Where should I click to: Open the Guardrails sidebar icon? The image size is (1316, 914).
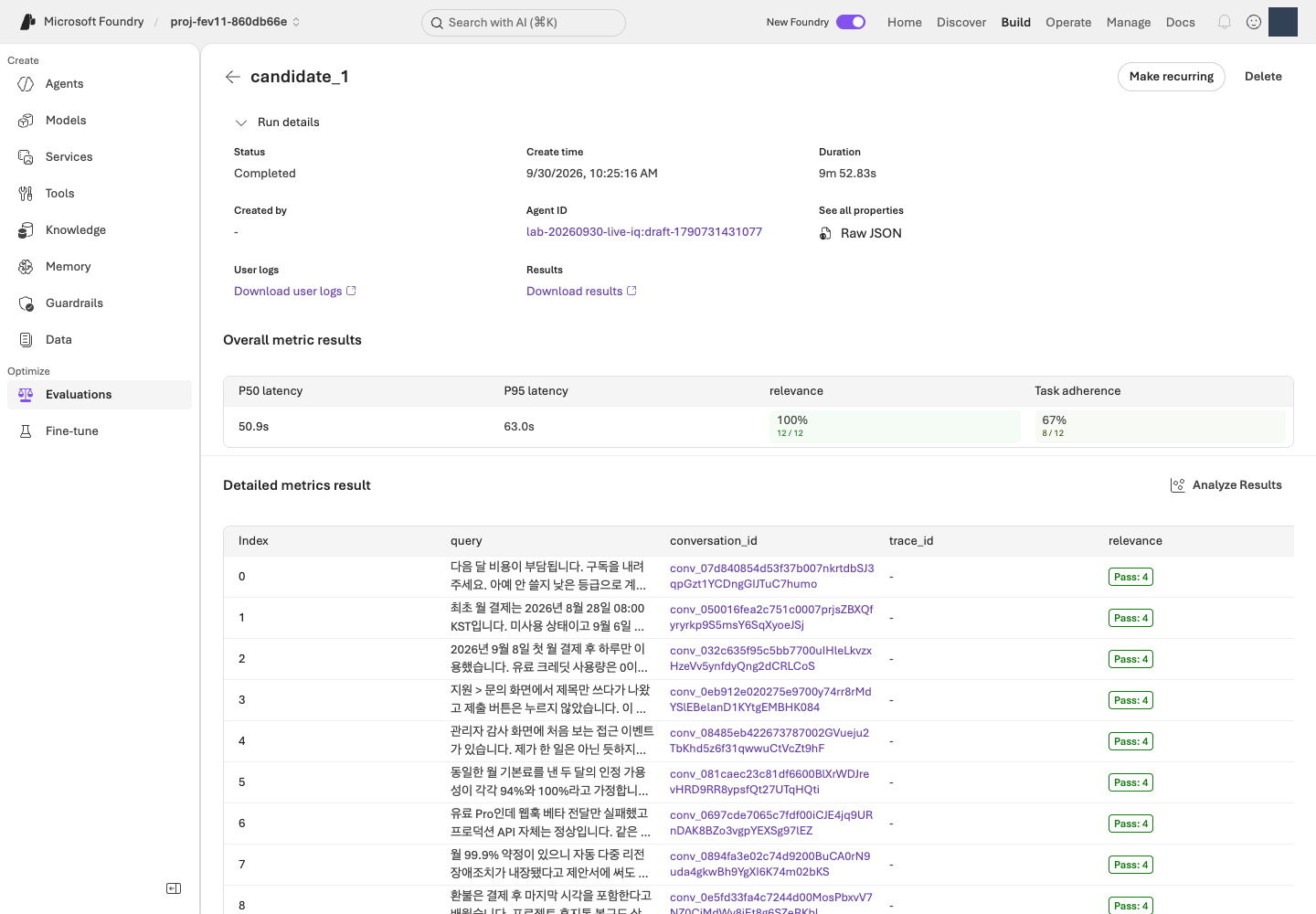click(26, 303)
